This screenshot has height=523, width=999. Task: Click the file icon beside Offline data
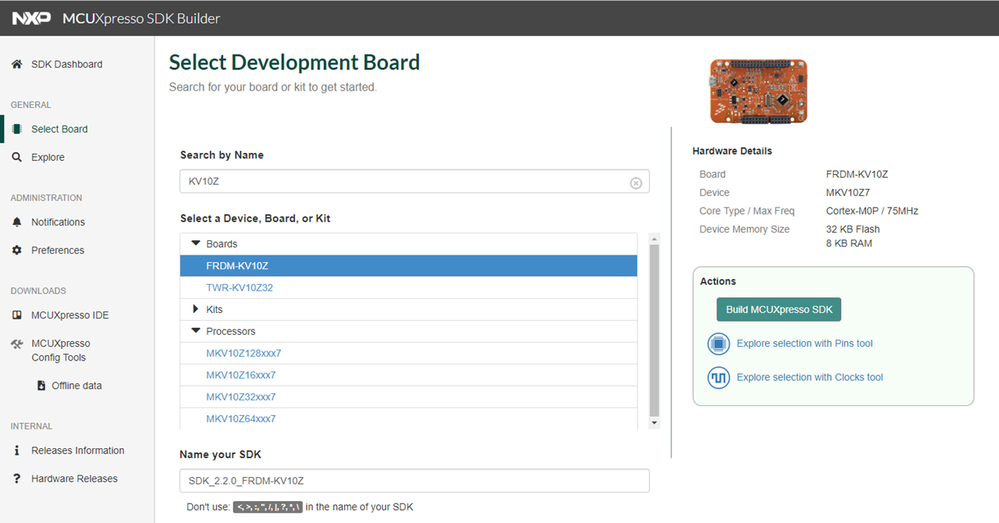[41, 385]
